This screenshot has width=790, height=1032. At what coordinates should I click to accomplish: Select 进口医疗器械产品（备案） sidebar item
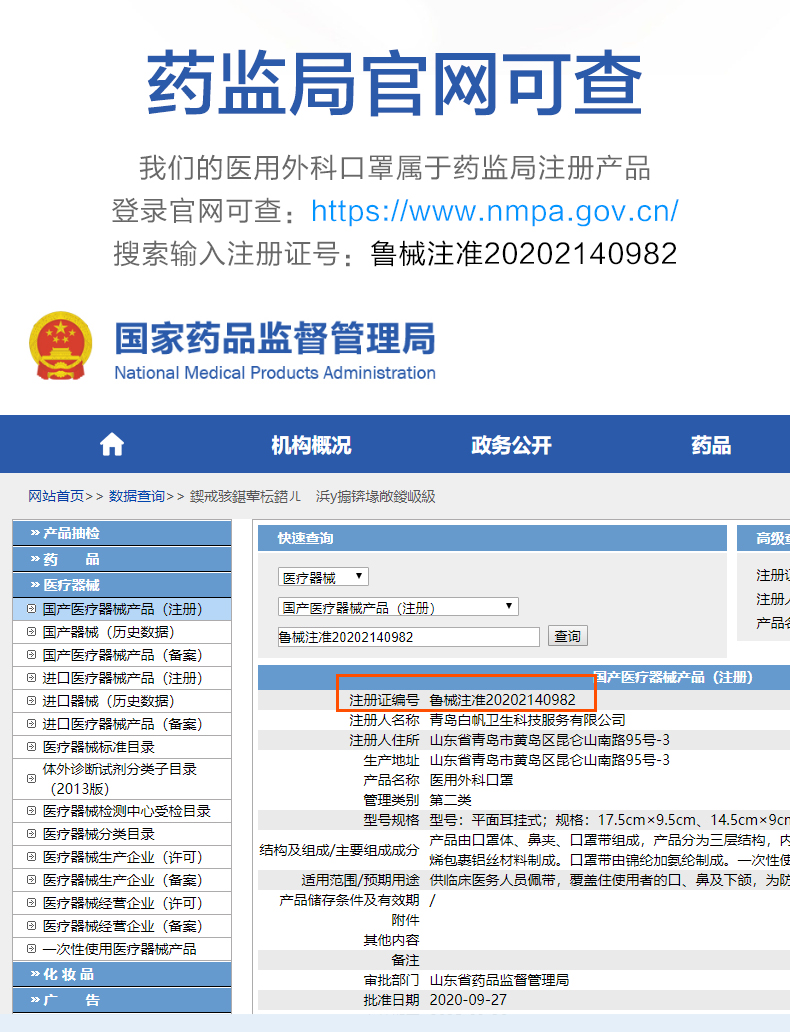coord(122,724)
